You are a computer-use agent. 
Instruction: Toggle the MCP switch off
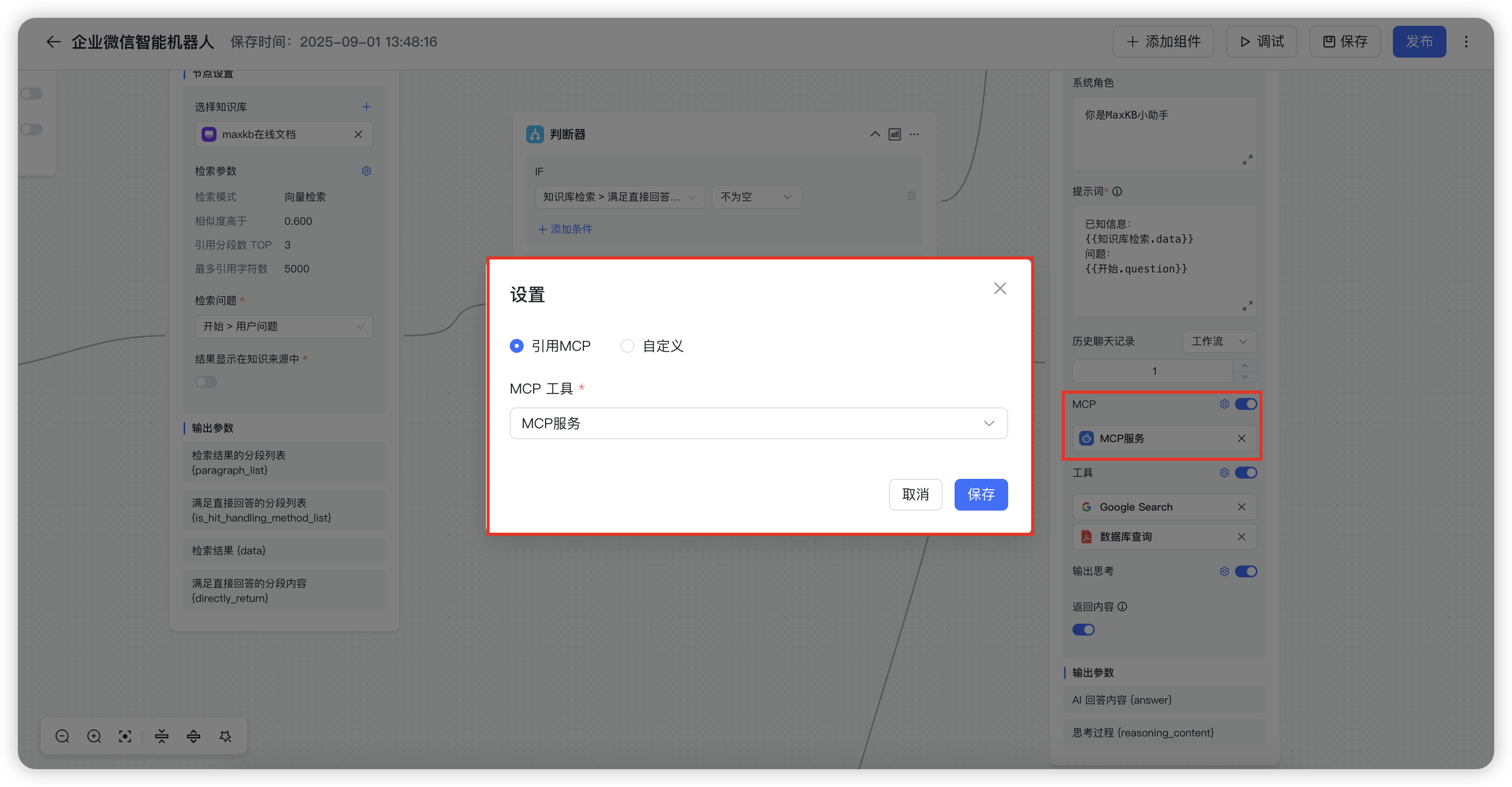tap(1245, 404)
